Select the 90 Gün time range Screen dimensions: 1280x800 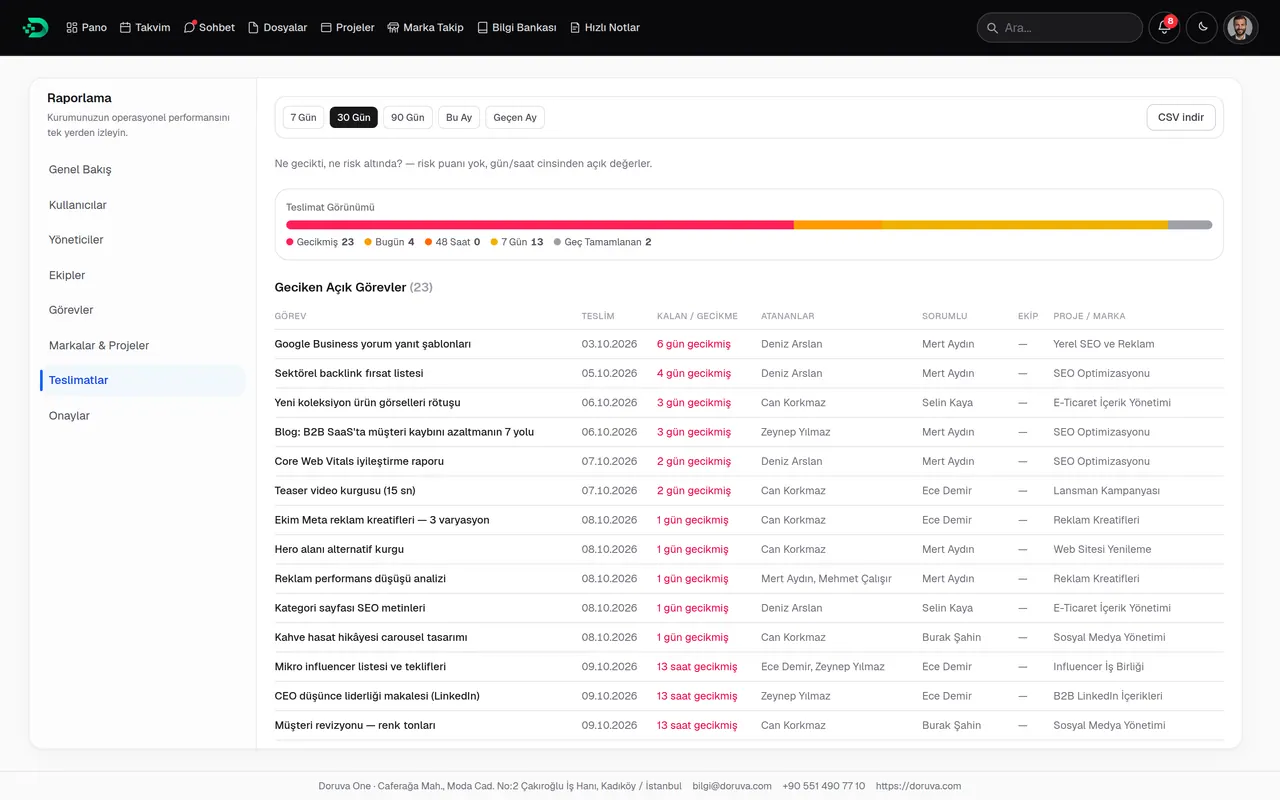pos(407,118)
